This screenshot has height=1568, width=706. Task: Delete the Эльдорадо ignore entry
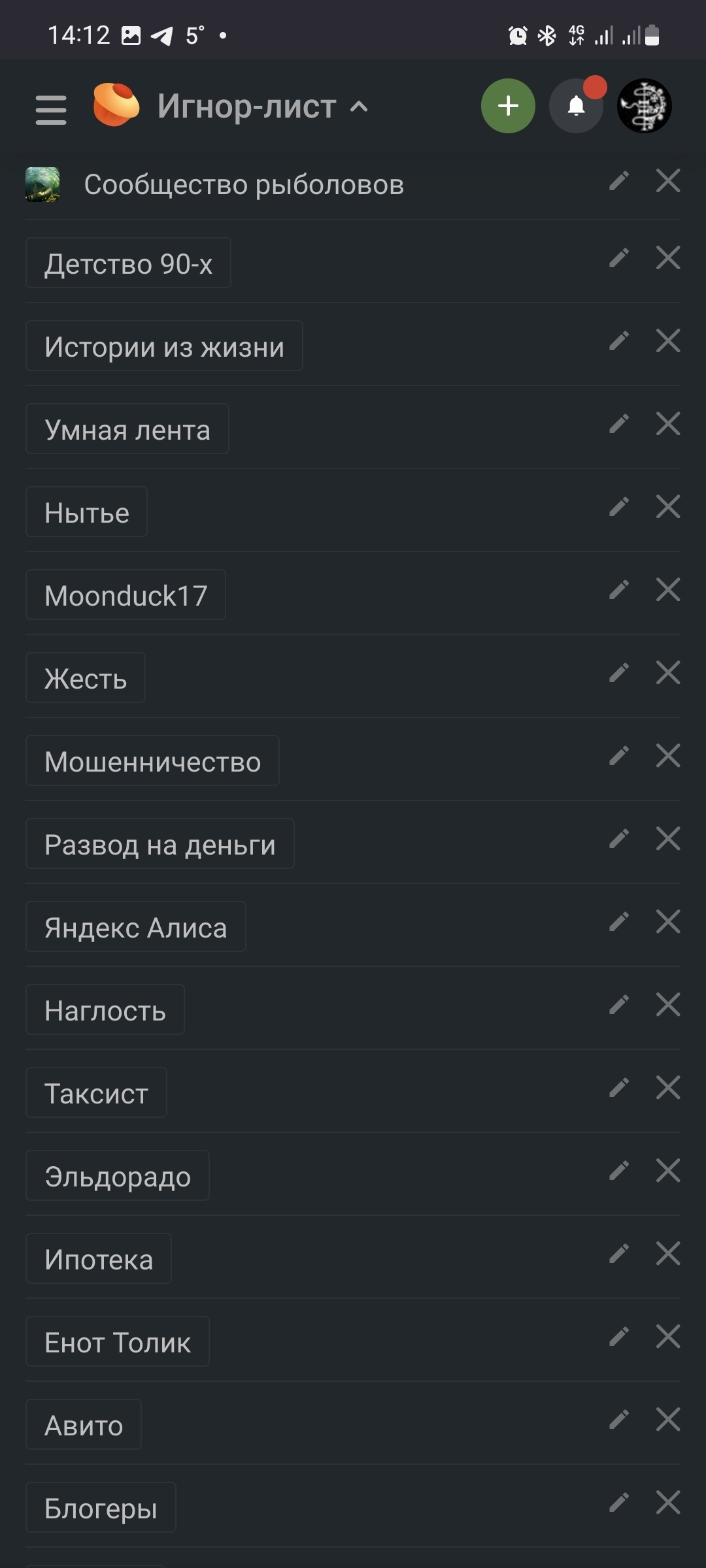[667, 1171]
